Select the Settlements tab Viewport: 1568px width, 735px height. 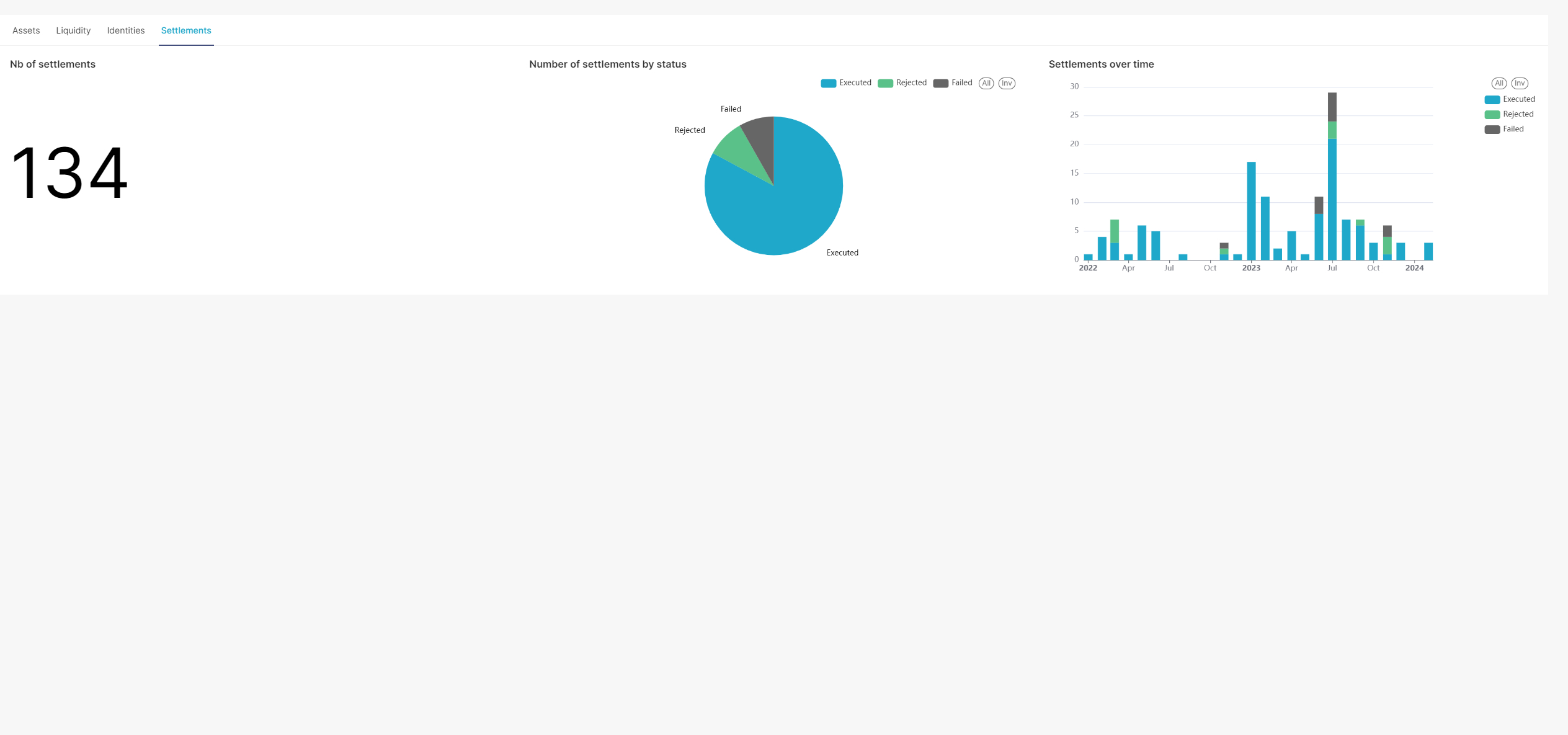[186, 30]
